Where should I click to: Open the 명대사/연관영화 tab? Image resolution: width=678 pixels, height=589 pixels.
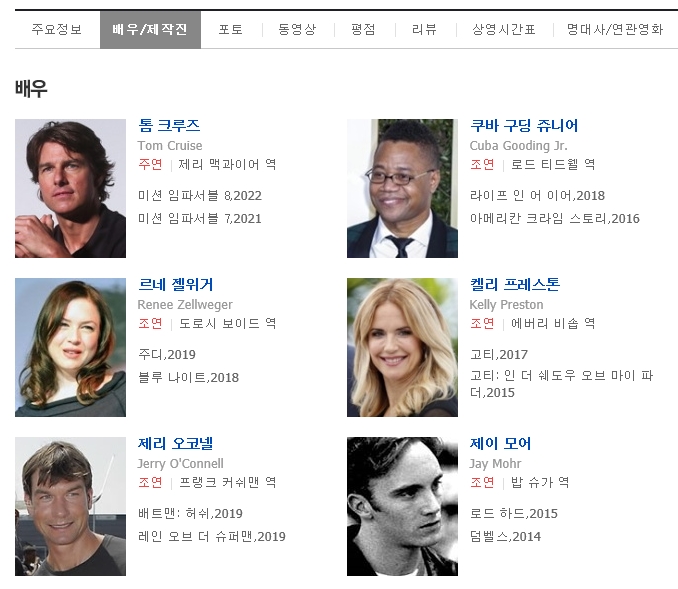[x=615, y=29]
